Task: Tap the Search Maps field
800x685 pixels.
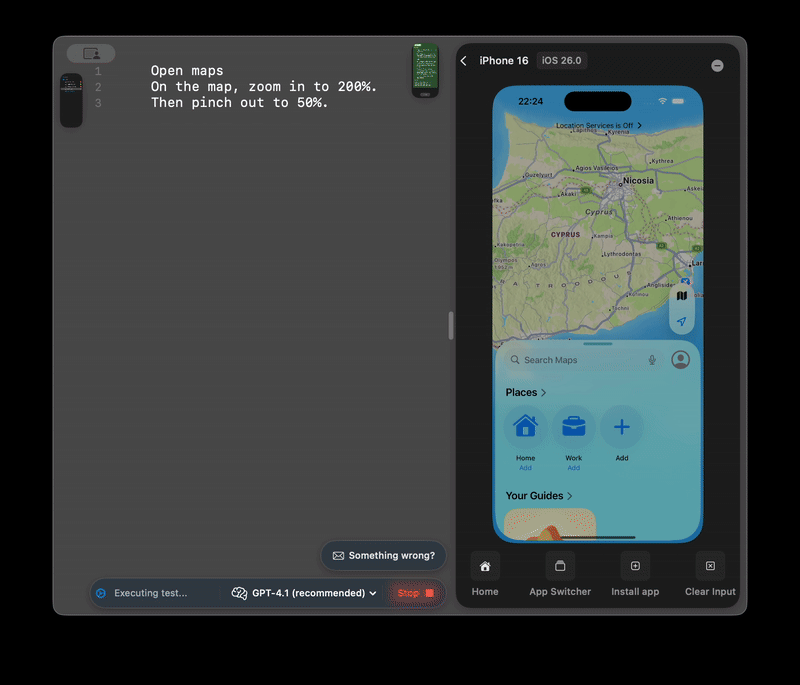Action: (583, 360)
